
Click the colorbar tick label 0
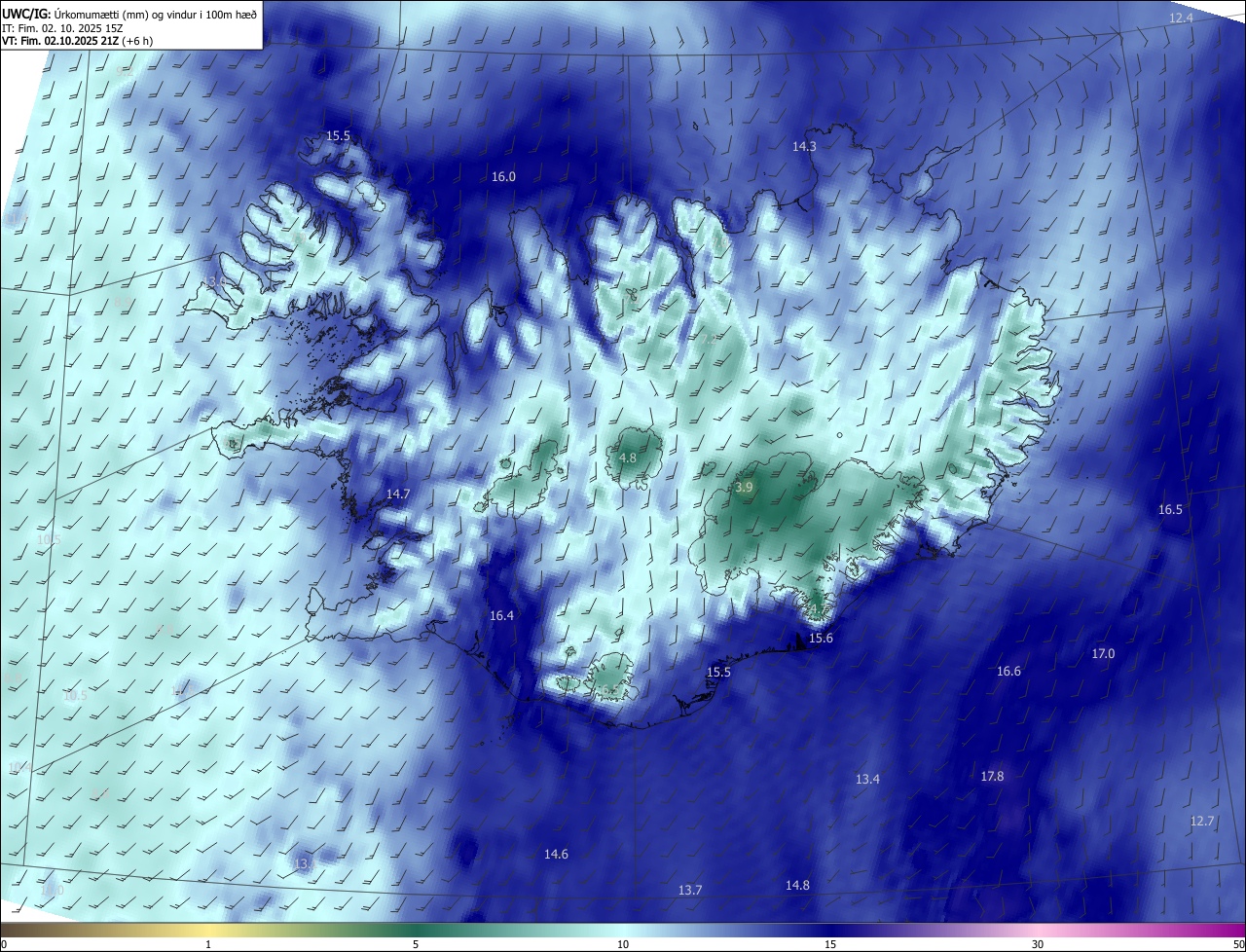point(4,945)
